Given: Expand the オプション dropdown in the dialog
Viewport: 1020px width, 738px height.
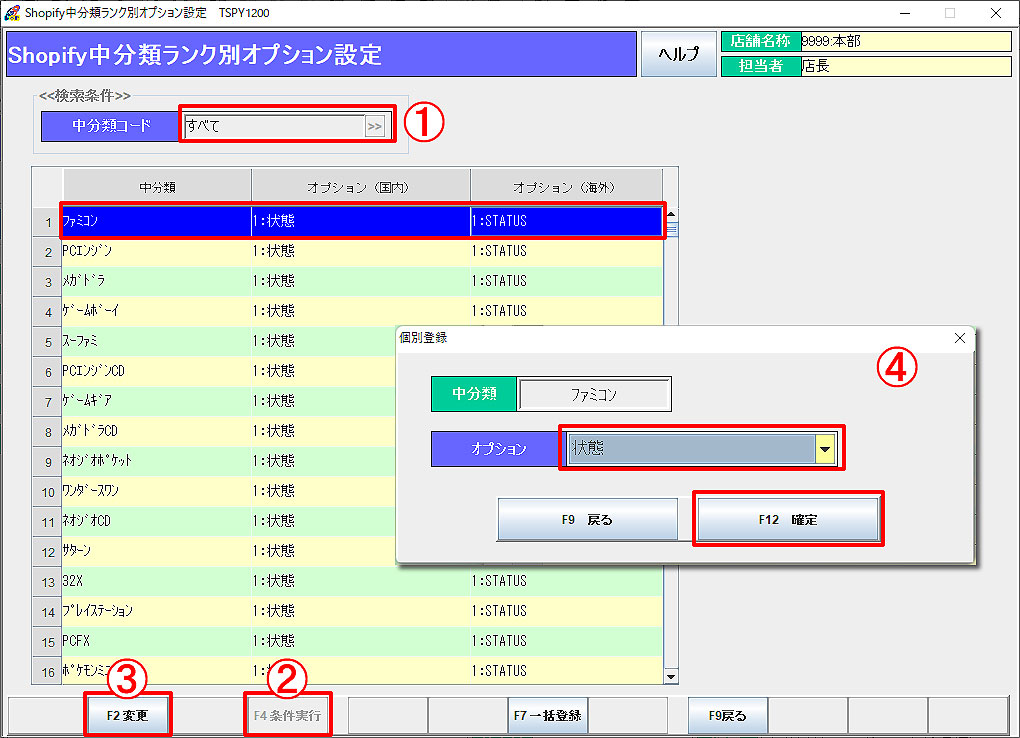Looking at the screenshot, I should coord(825,450).
